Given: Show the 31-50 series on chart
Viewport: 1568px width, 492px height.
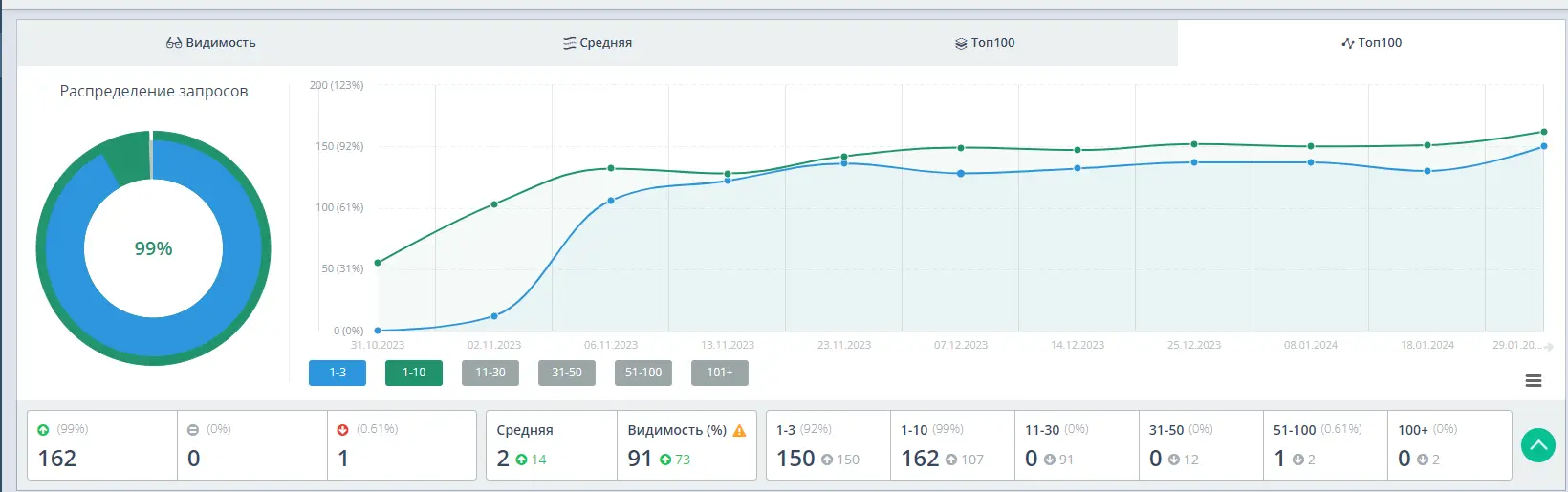Looking at the screenshot, I should [x=567, y=373].
